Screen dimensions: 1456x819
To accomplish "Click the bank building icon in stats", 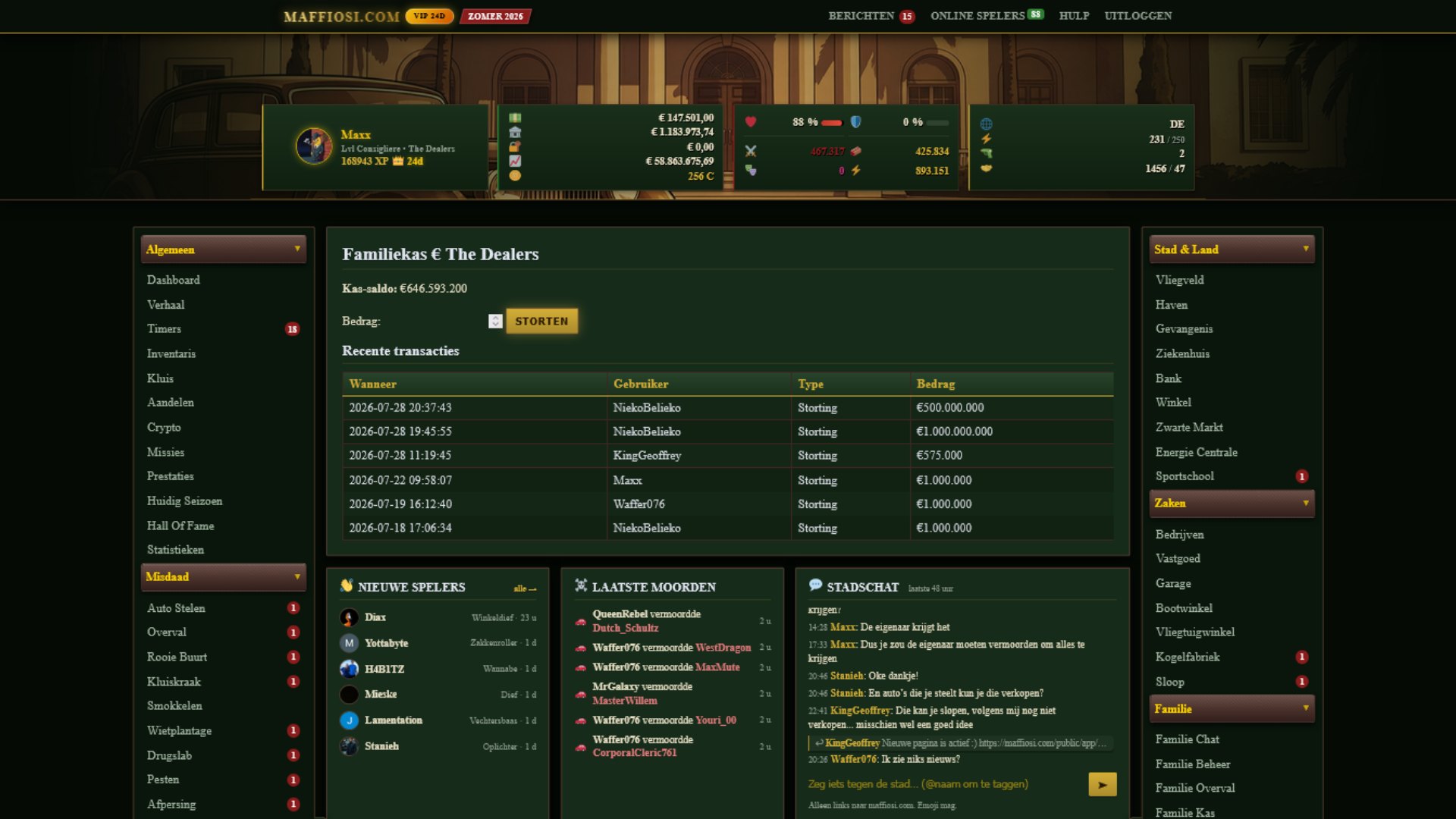I will click(515, 132).
